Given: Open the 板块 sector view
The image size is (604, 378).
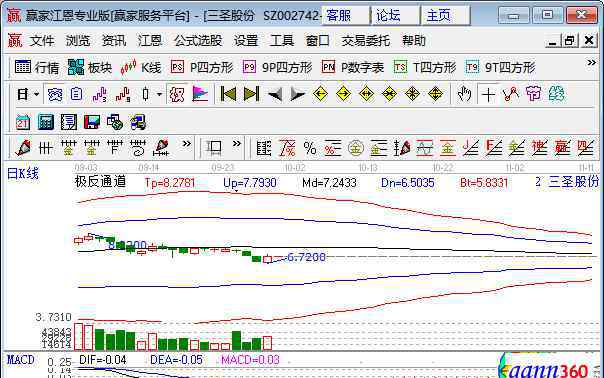Looking at the screenshot, I should pyautogui.click(x=90, y=67).
